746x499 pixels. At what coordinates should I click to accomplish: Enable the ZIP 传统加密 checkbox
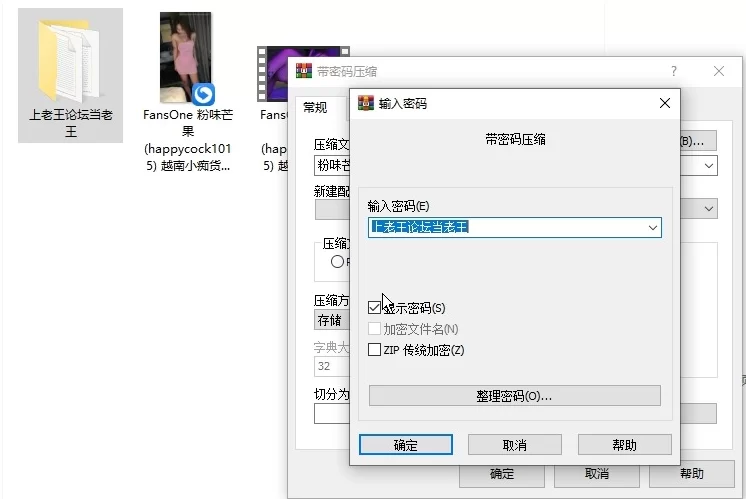pos(375,350)
